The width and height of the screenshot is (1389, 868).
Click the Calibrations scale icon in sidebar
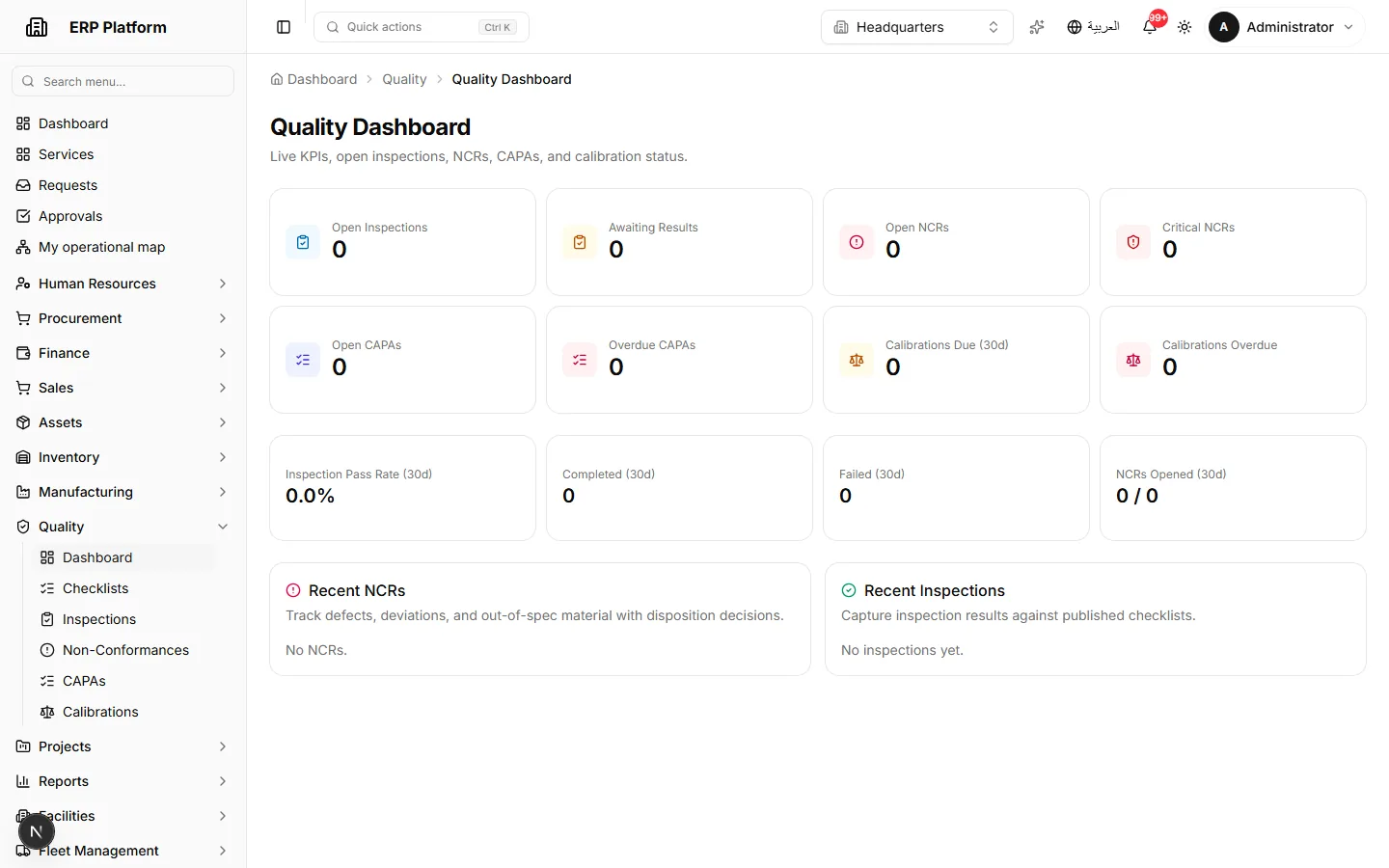click(x=47, y=712)
